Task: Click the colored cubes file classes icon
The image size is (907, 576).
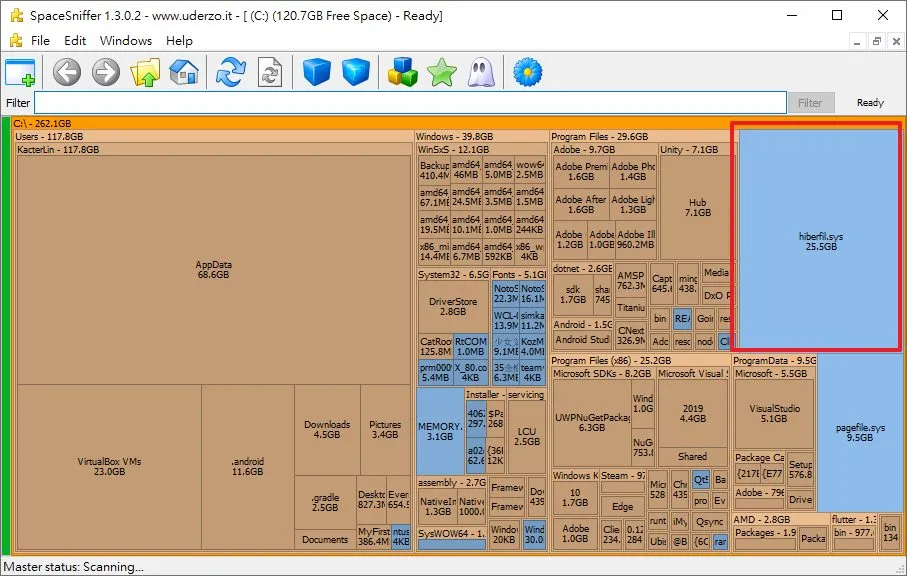Action: pos(403,73)
